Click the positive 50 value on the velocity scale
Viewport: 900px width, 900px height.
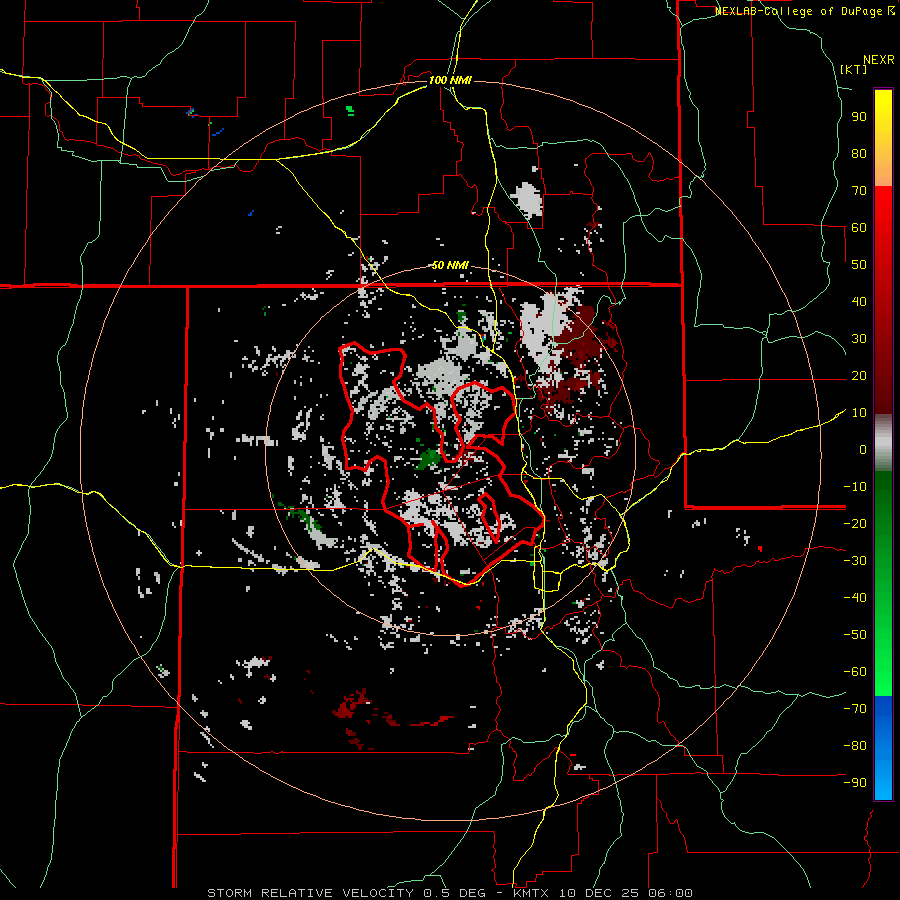(859, 265)
